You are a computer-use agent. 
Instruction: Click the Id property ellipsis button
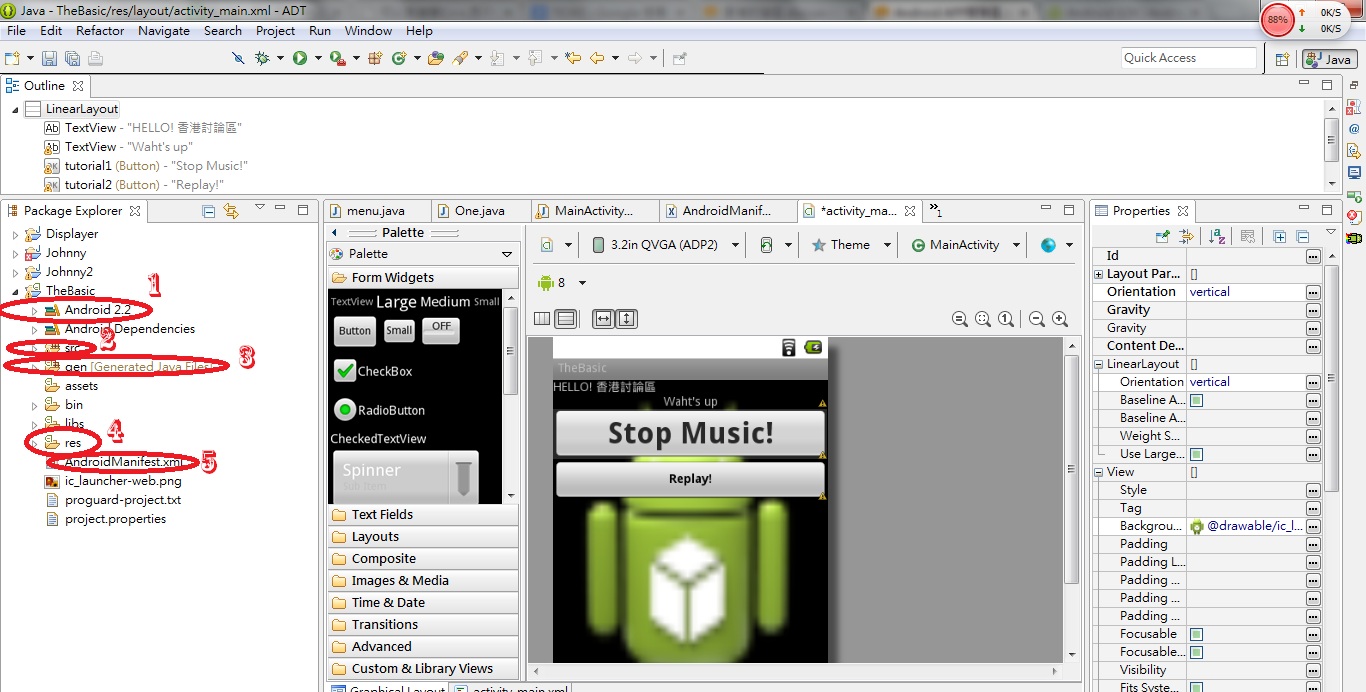click(x=1313, y=256)
